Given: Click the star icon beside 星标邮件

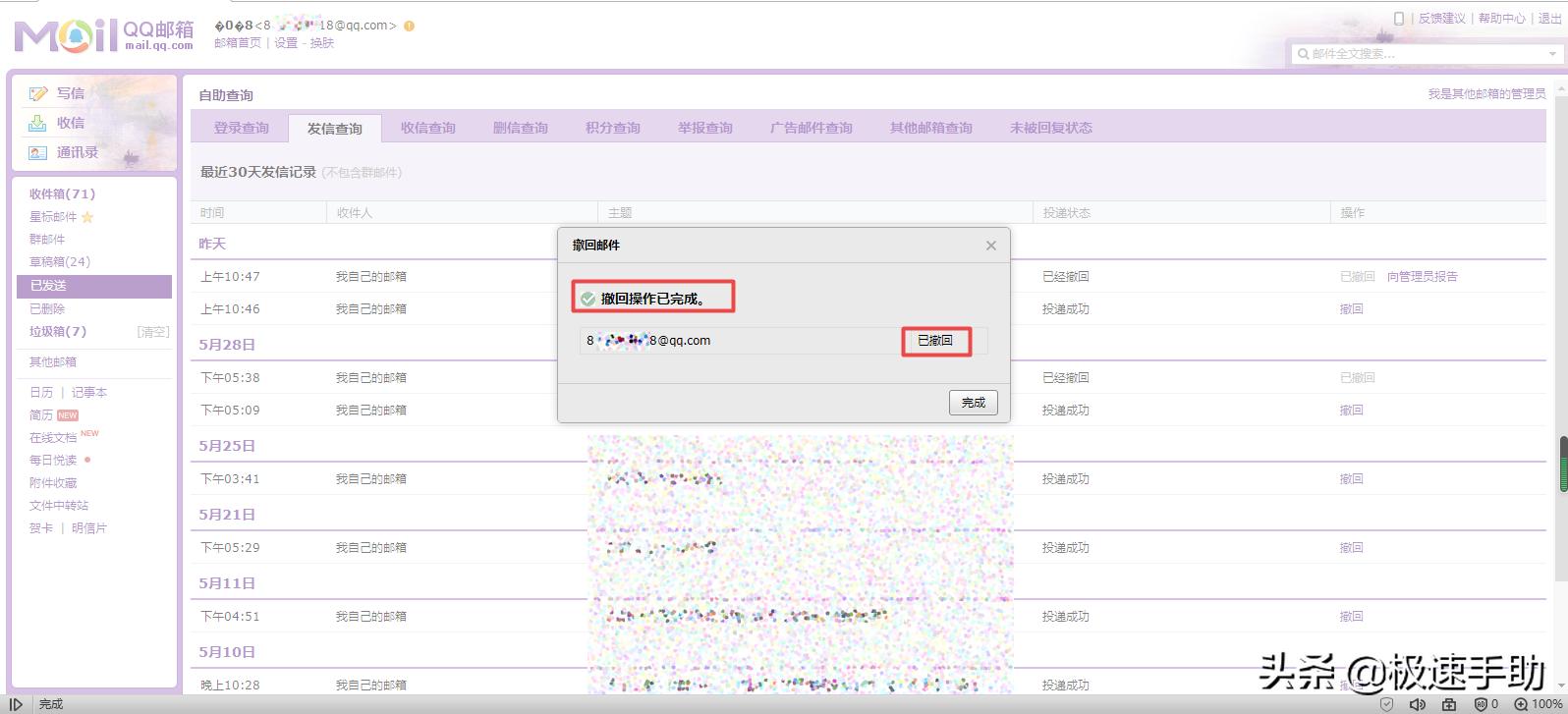Looking at the screenshot, I should pyautogui.click(x=87, y=217).
